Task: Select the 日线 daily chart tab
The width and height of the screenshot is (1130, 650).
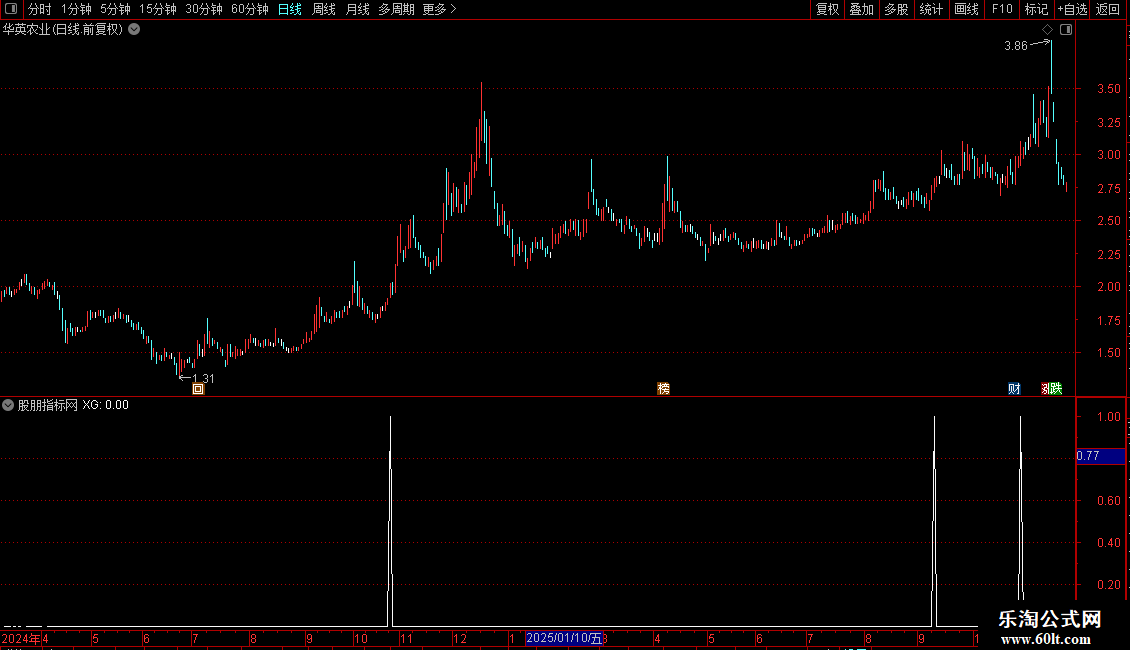Action: 290,9
